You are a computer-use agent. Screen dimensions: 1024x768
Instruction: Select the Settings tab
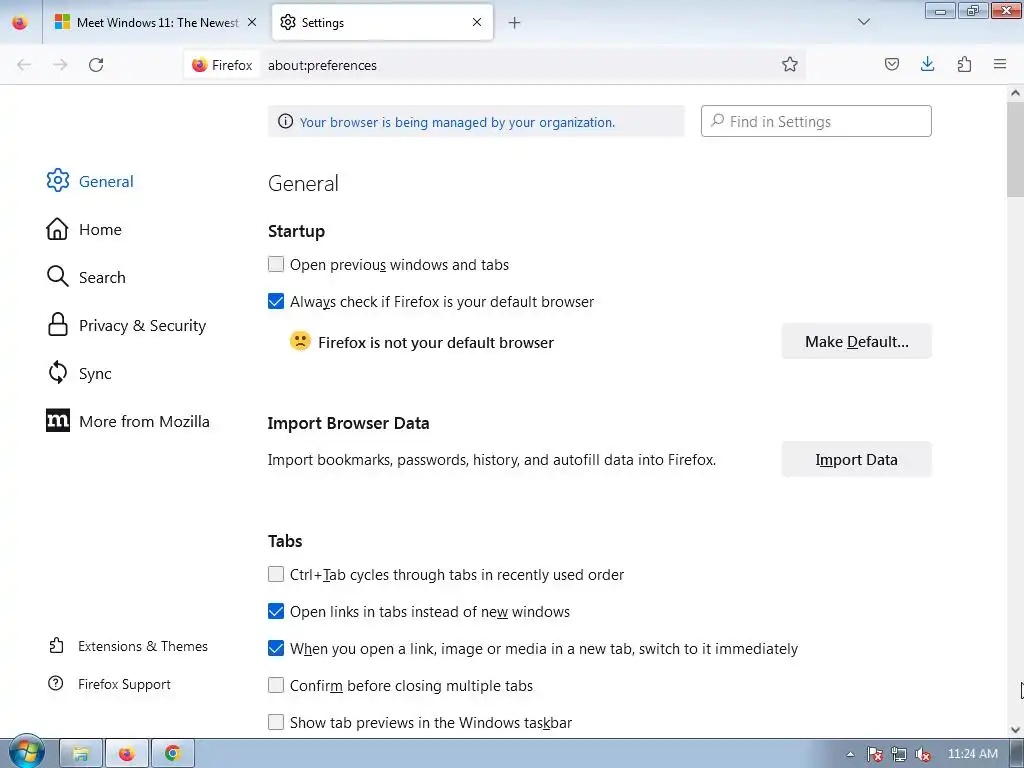(382, 22)
